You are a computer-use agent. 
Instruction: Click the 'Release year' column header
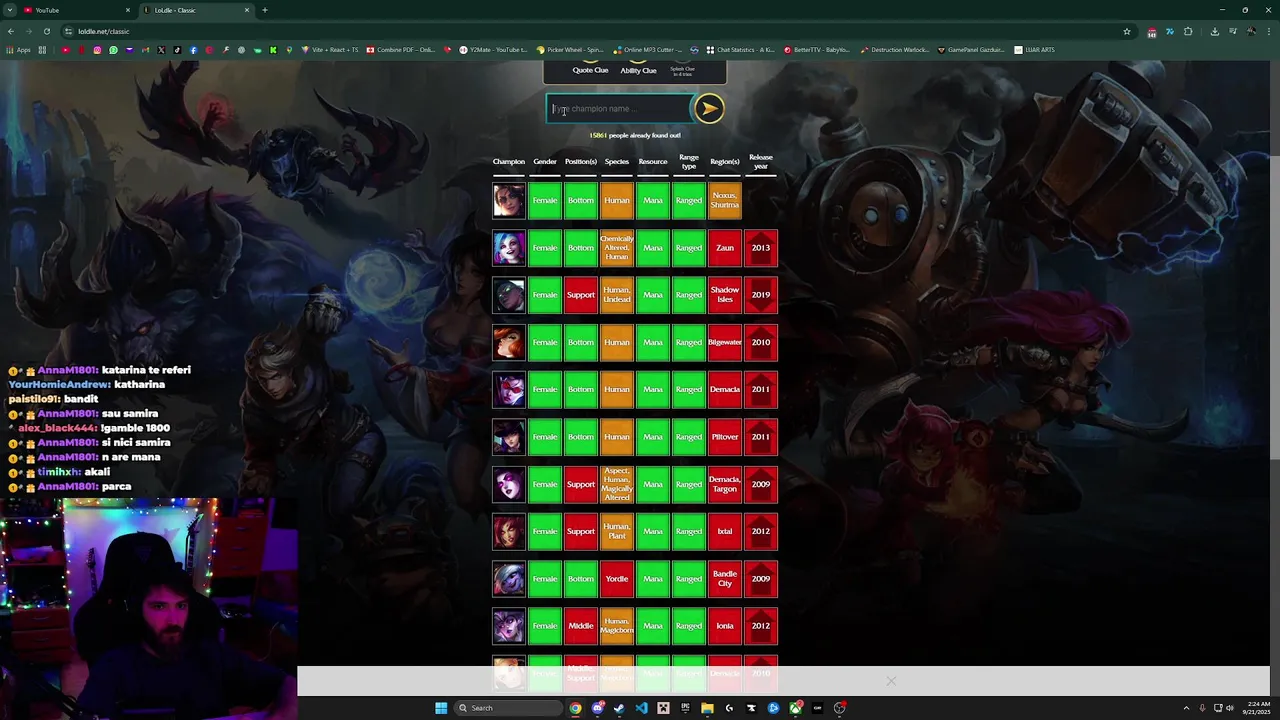click(x=761, y=161)
